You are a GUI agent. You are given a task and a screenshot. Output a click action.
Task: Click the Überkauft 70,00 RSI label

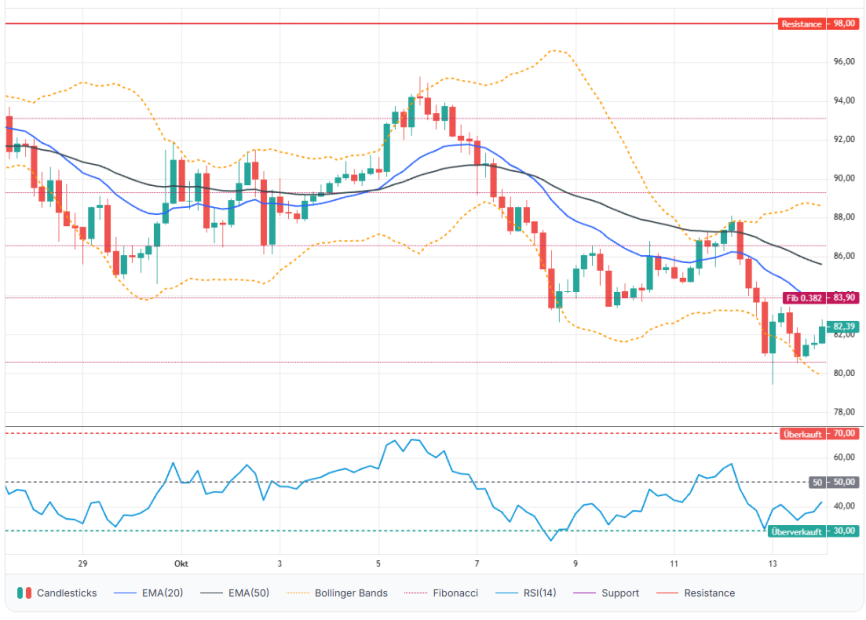point(819,434)
